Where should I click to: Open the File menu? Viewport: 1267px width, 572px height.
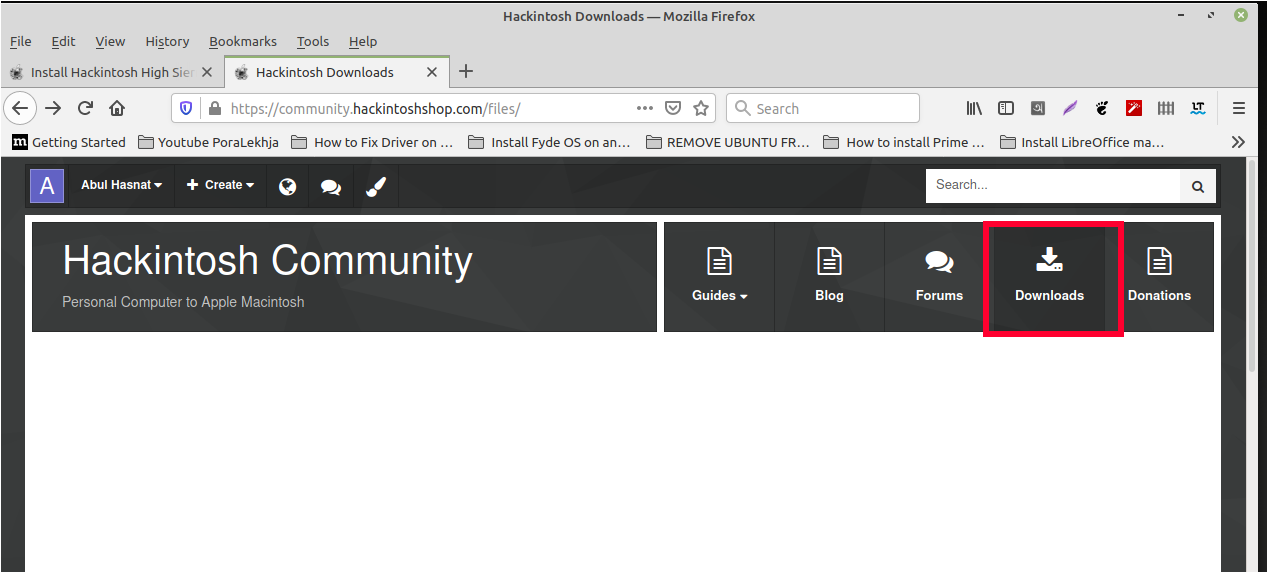(21, 41)
